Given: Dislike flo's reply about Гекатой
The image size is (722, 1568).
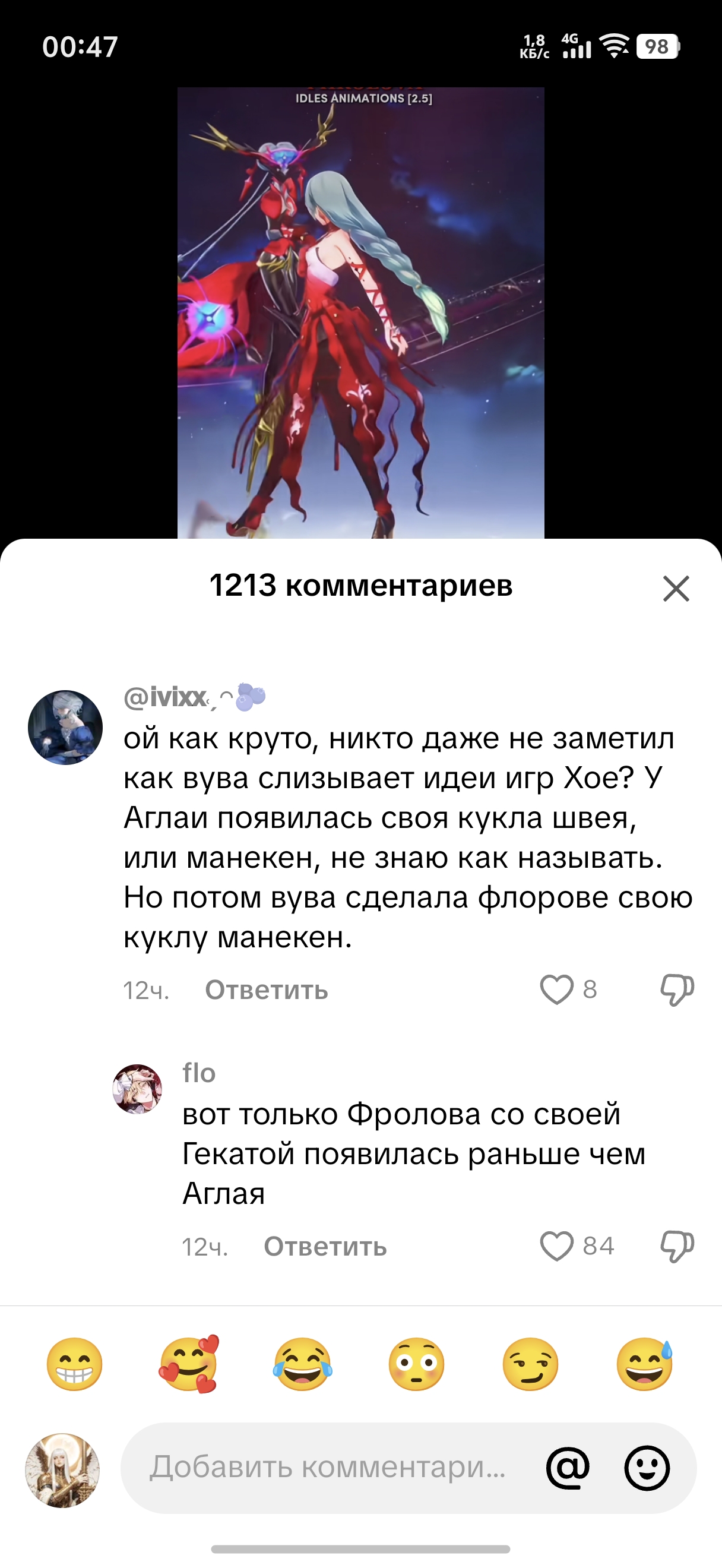Looking at the screenshot, I should click(677, 1246).
